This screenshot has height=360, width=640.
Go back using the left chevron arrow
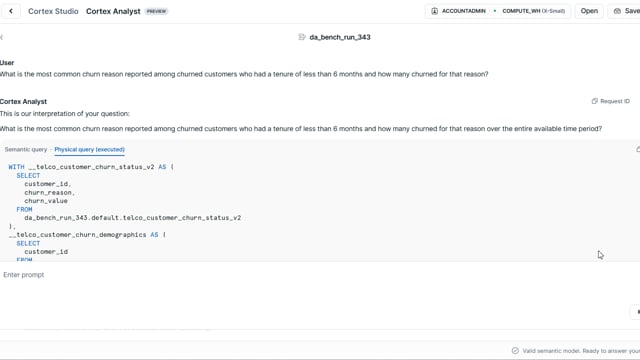(11, 11)
